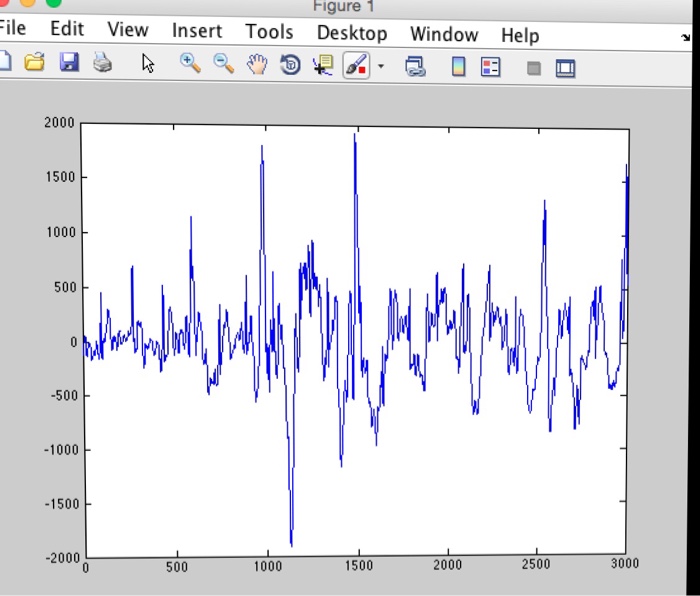This screenshot has height=596, width=700.
Task: Open a file with the folder icon
Action: pos(34,62)
